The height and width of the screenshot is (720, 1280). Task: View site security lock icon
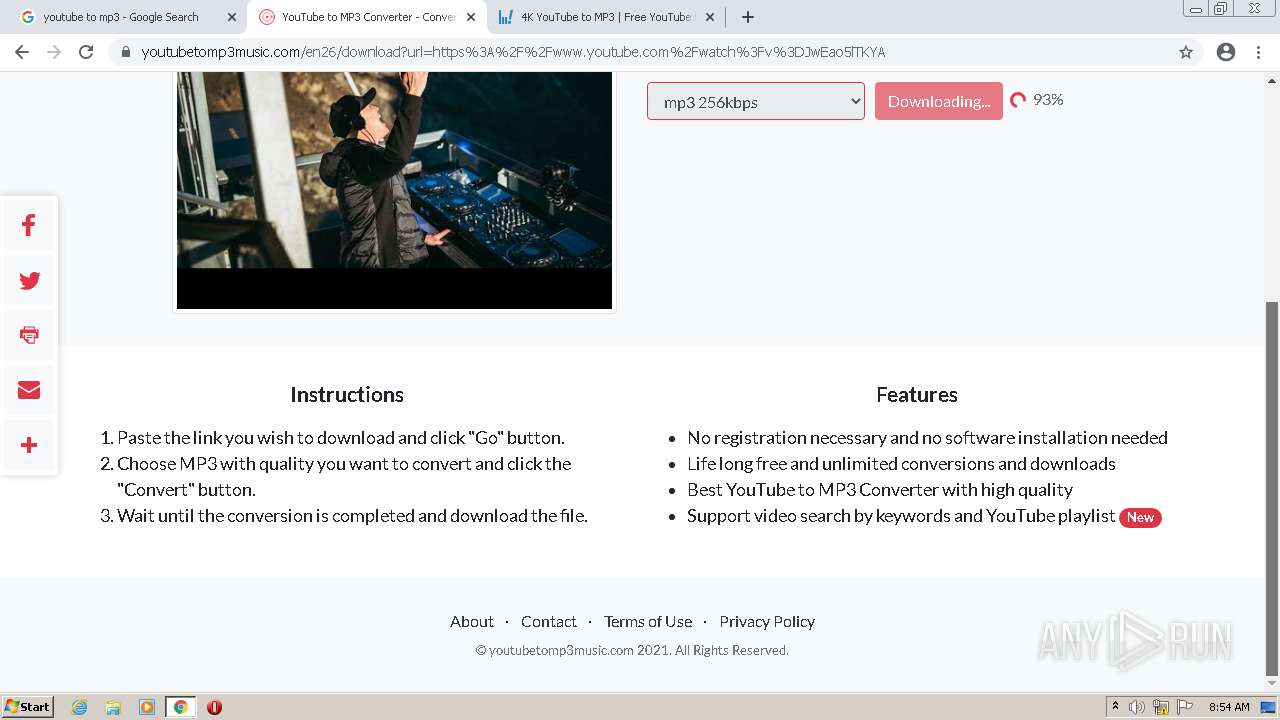(x=126, y=52)
